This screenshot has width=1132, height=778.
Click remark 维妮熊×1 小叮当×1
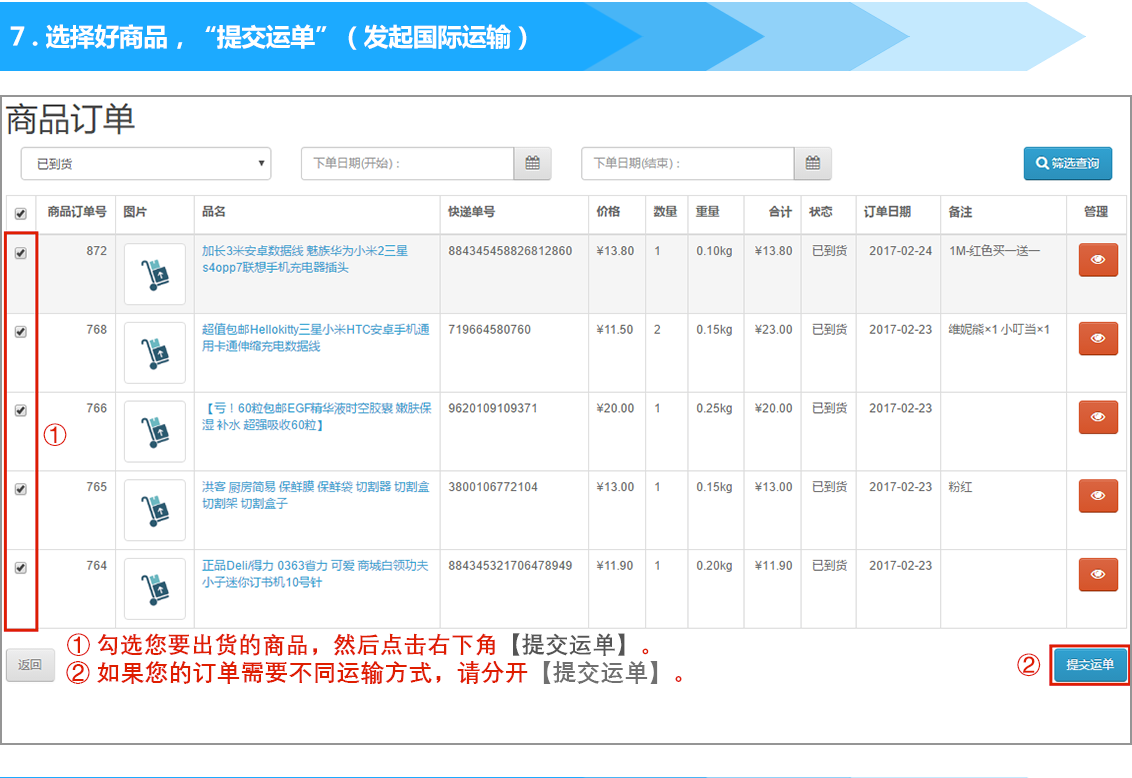[x=999, y=330]
